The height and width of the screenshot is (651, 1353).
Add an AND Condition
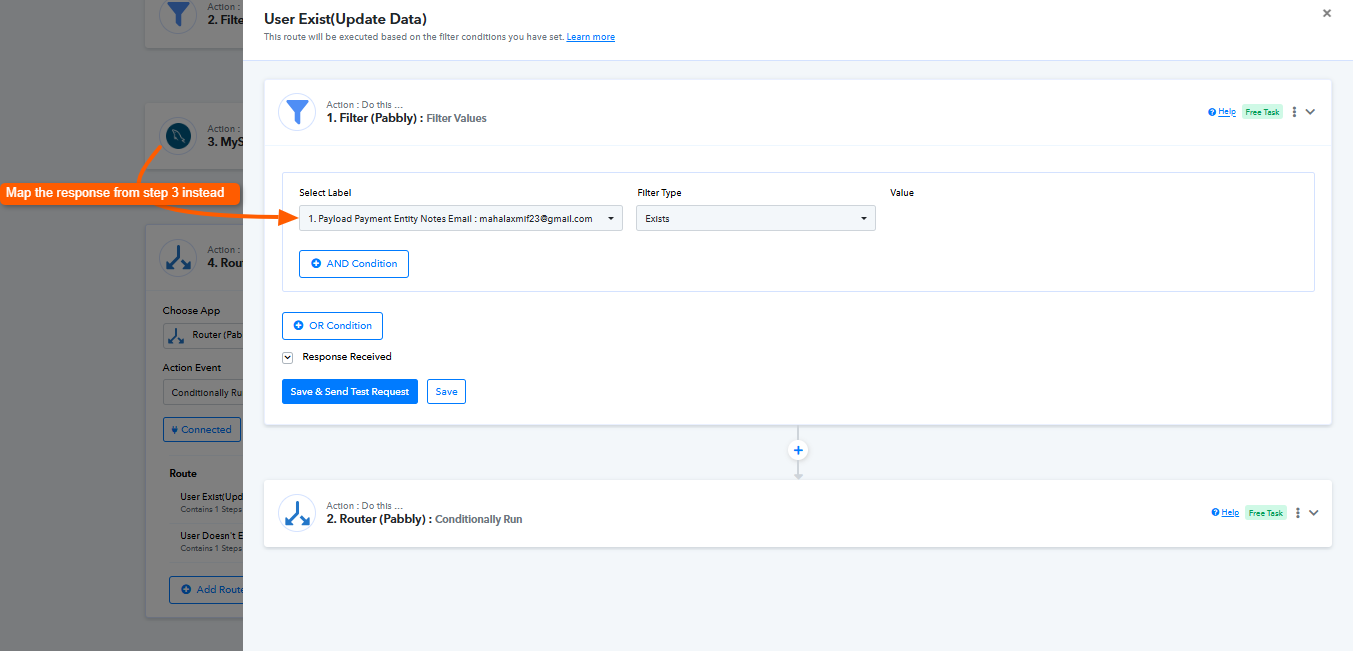pos(354,264)
